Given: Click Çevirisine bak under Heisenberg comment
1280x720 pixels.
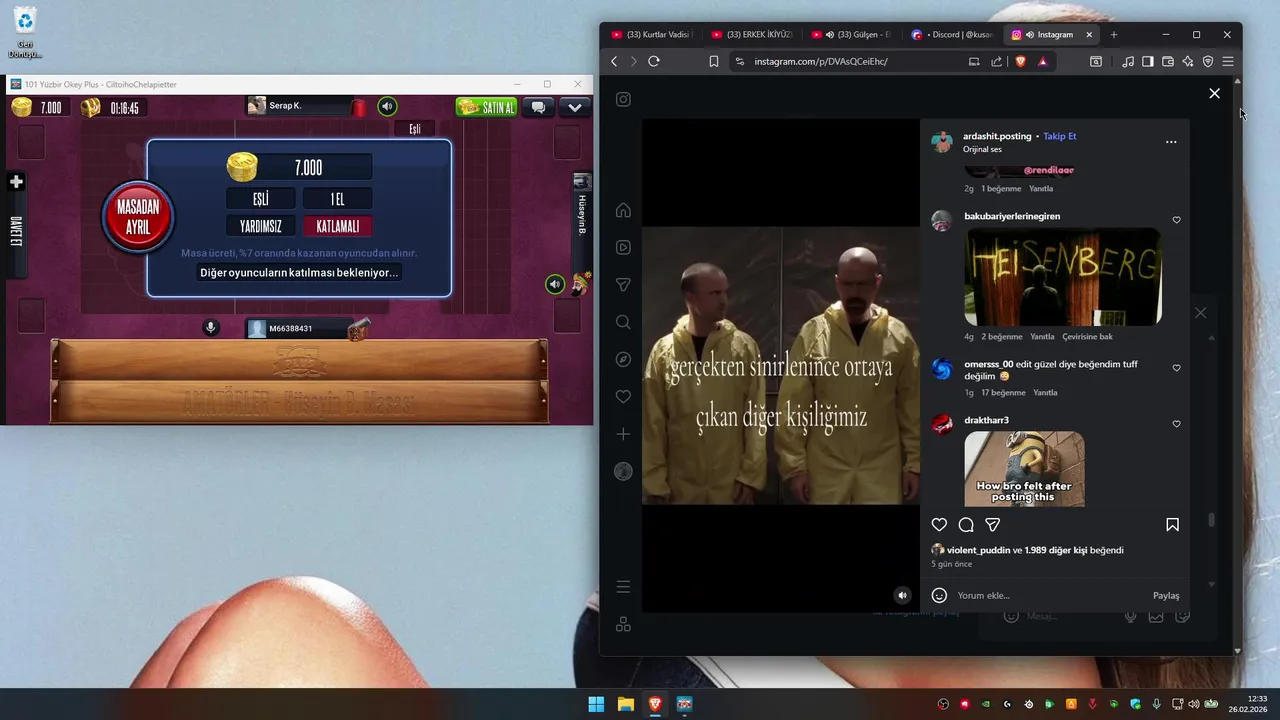Looking at the screenshot, I should tap(1087, 337).
